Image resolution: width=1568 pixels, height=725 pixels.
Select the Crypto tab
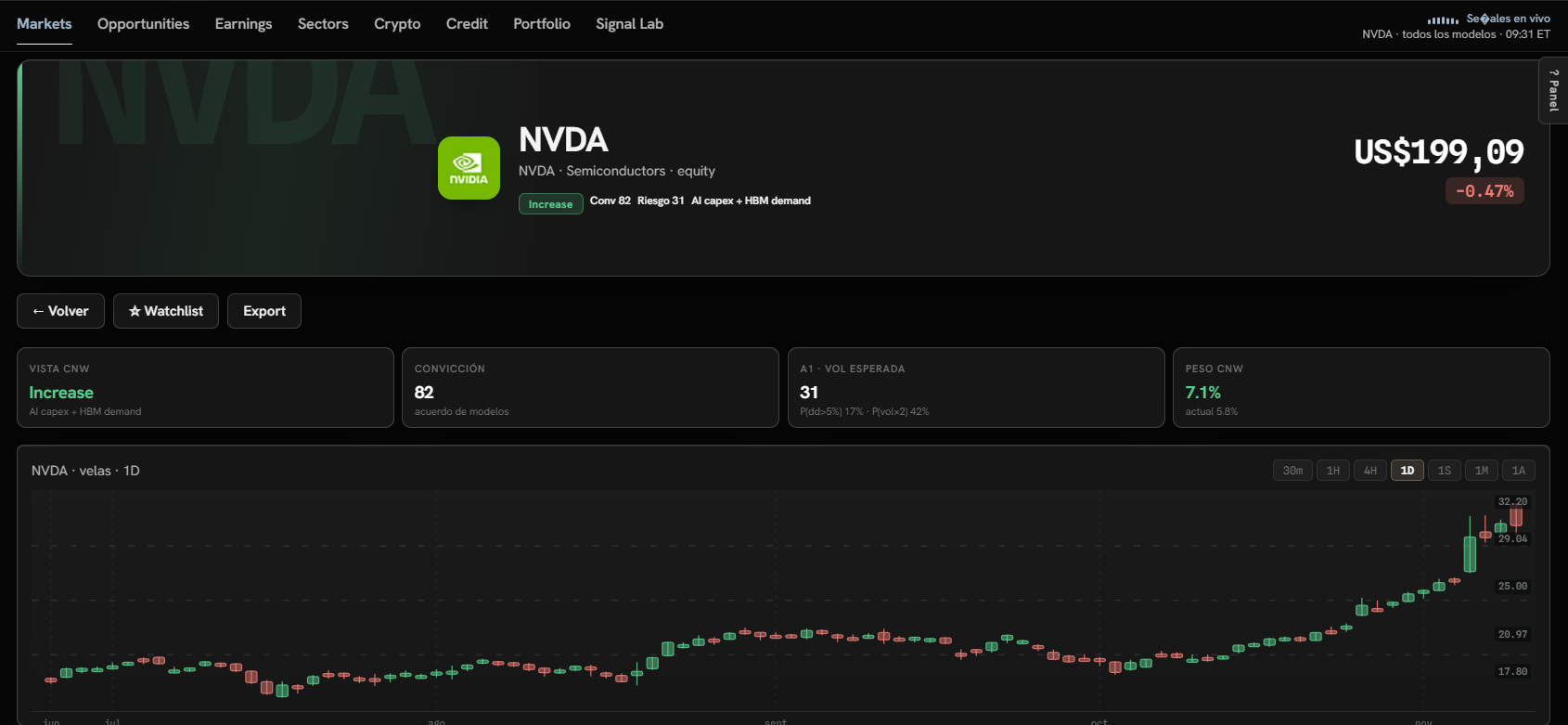click(397, 24)
